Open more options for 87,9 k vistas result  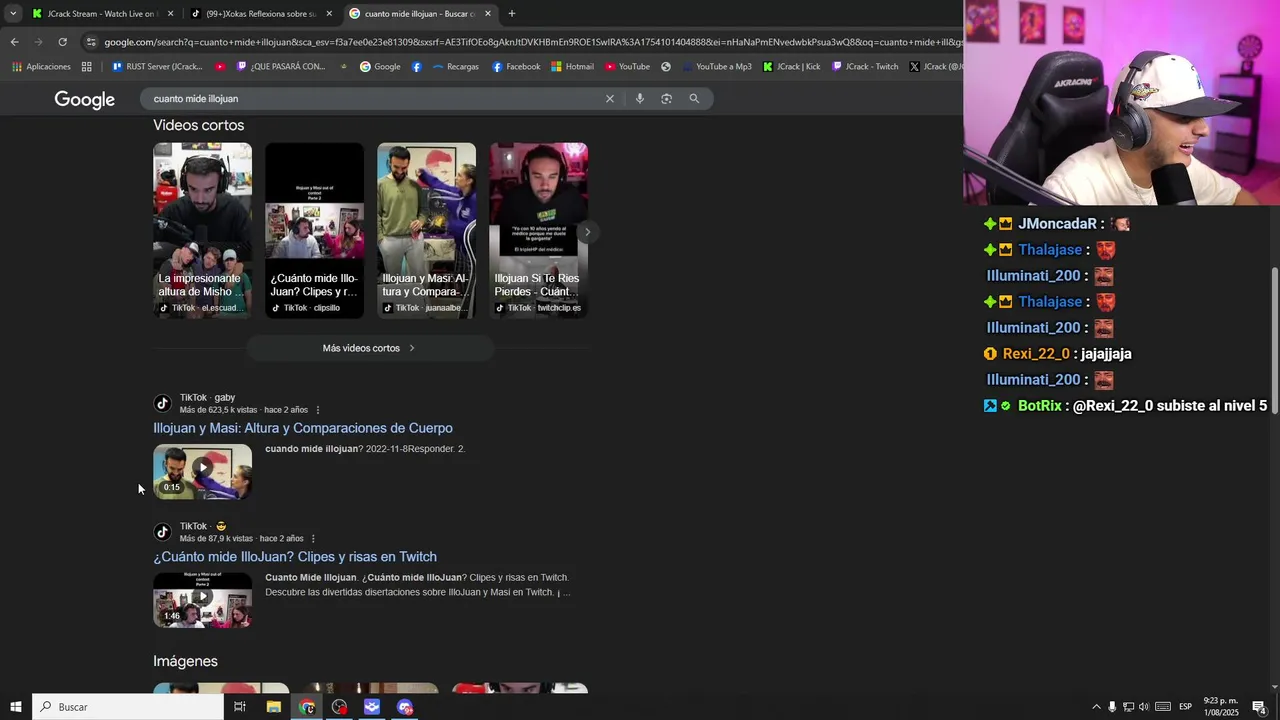click(x=313, y=539)
